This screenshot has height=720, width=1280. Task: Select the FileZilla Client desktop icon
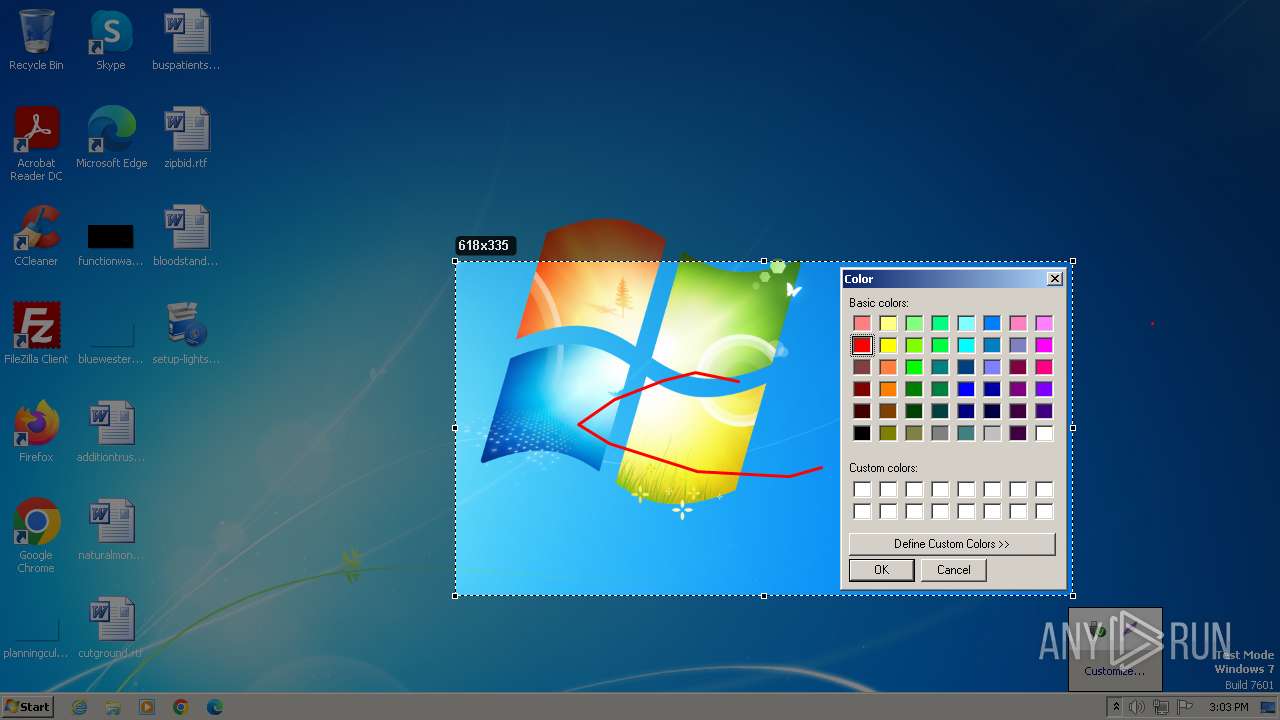pyautogui.click(x=36, y=334)
